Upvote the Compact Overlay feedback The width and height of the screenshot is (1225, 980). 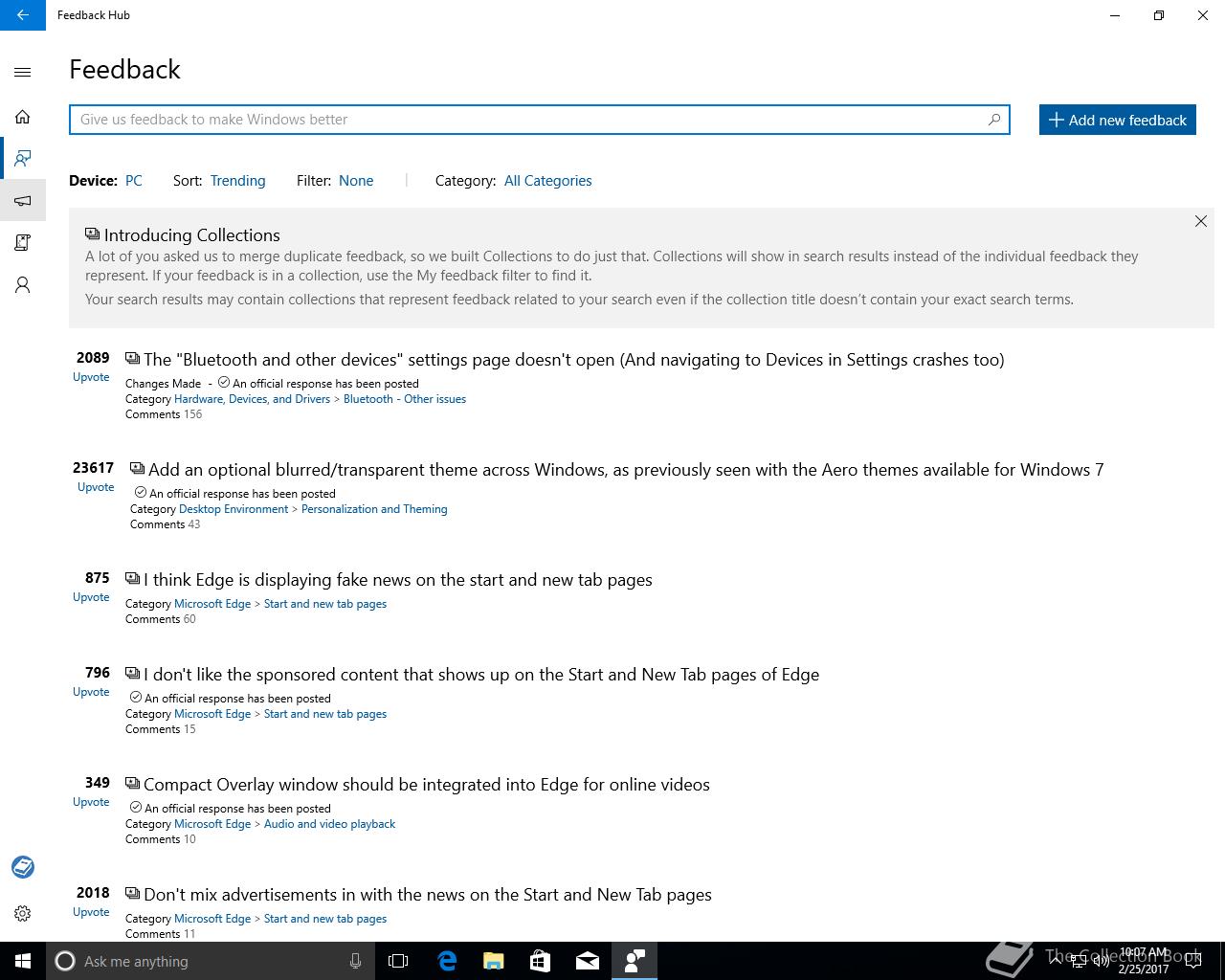click(x=91, y=802)
